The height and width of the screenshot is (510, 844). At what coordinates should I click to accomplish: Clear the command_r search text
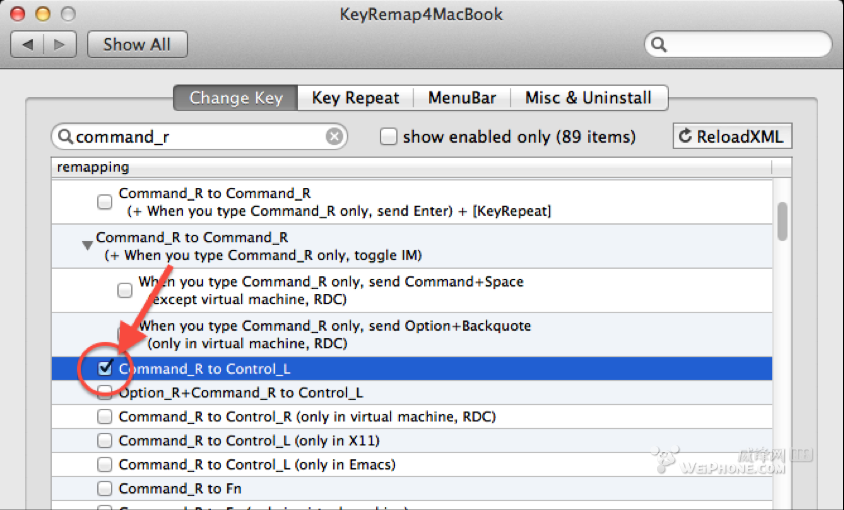coord(334,137)
